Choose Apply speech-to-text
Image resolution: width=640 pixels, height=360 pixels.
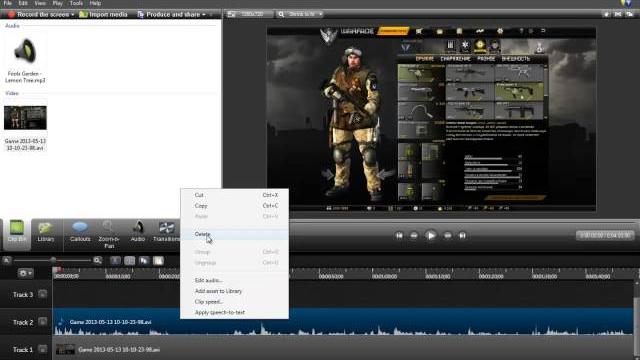point(235,312)
